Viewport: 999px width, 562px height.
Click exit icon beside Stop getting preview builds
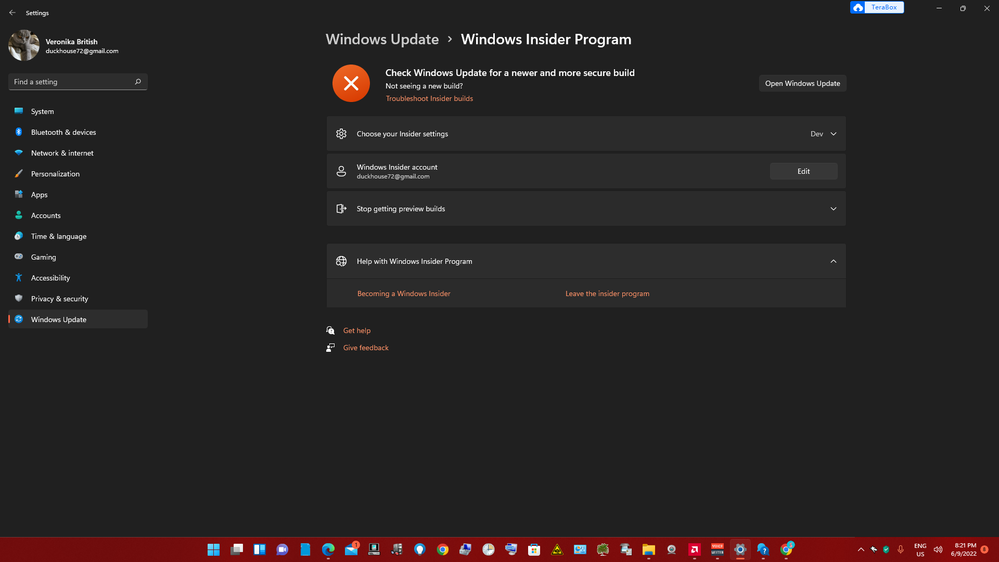pyautogui.click(x=341, y=208)
